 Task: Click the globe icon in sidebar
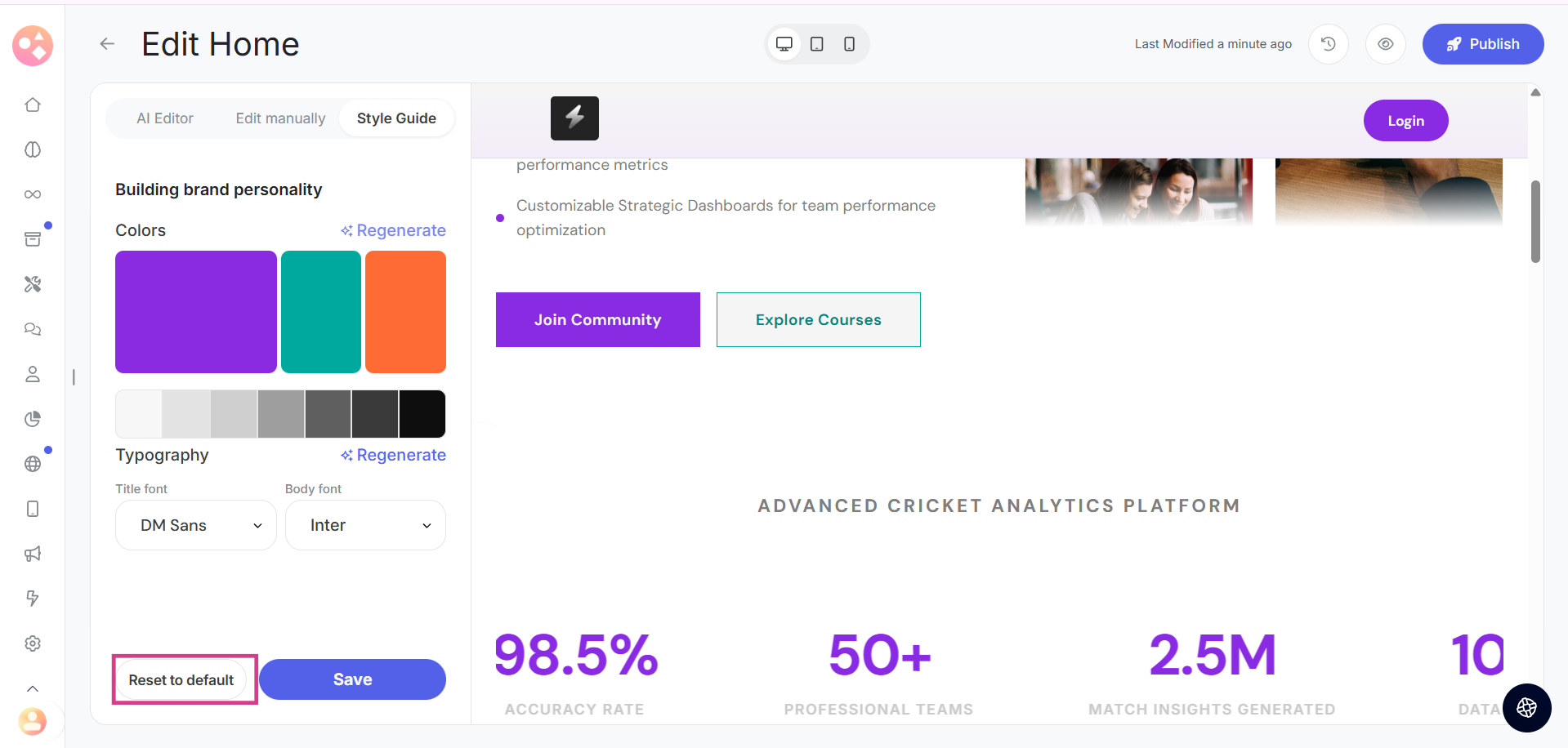tap(33, 464)
